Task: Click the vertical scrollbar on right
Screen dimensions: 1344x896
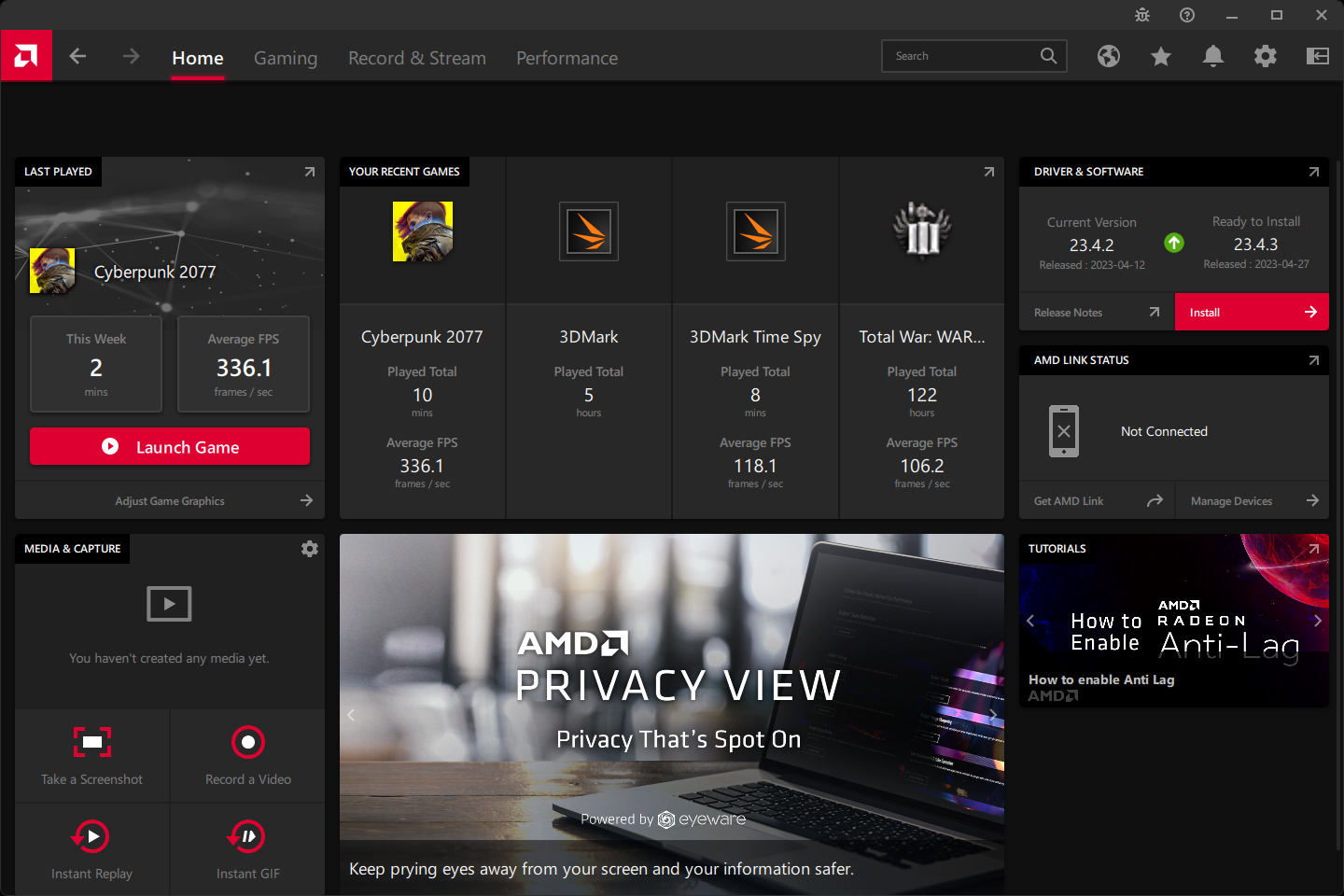Action: [x=1338, y=504]
